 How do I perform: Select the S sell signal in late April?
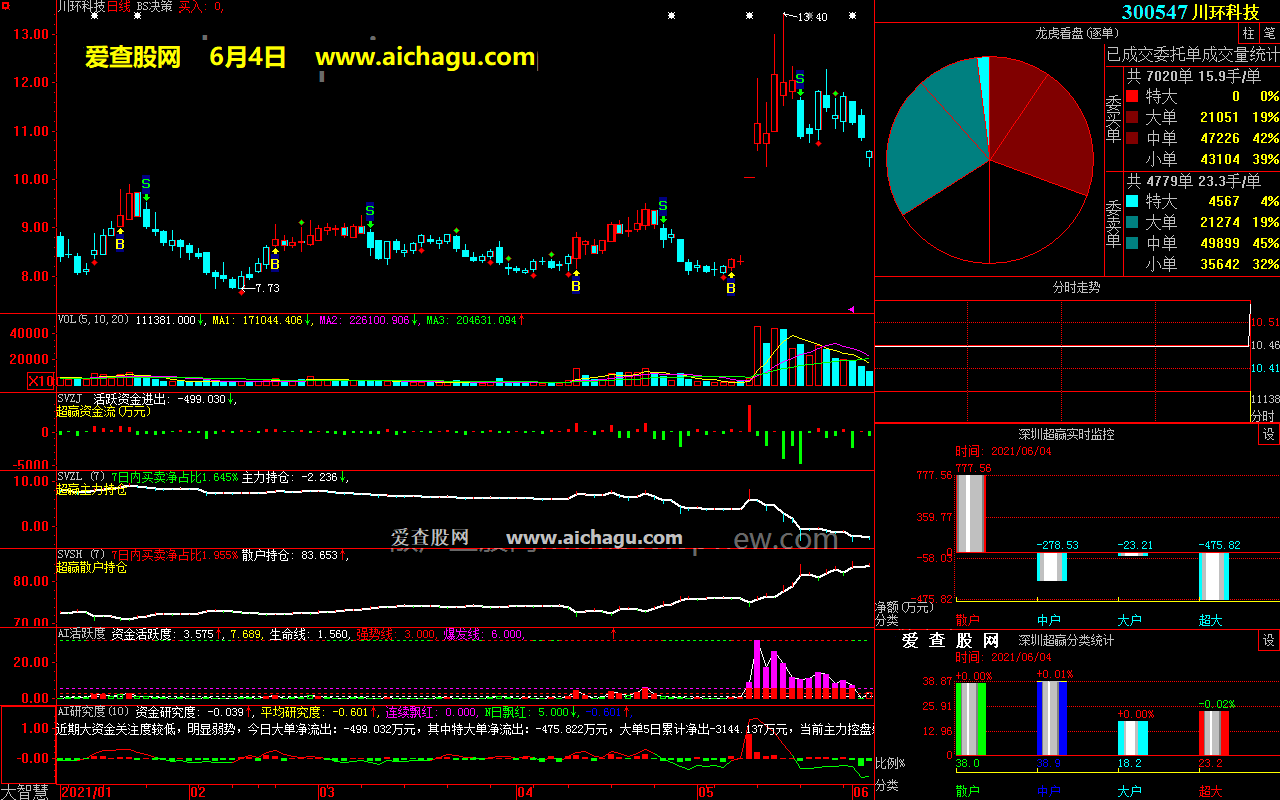point(662,206)
